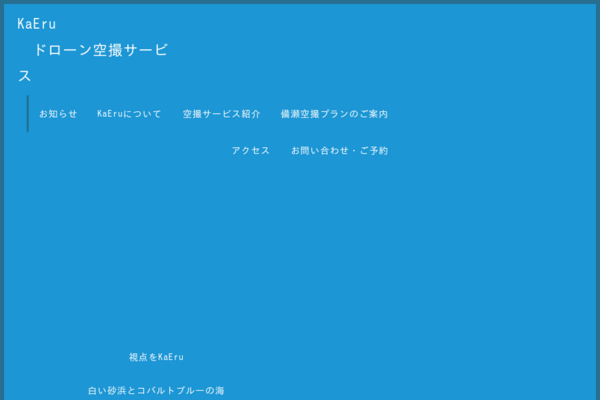Show the Bise aerial plan guide
This screenshot has height=400, width=600.
(x=334, y=114)
